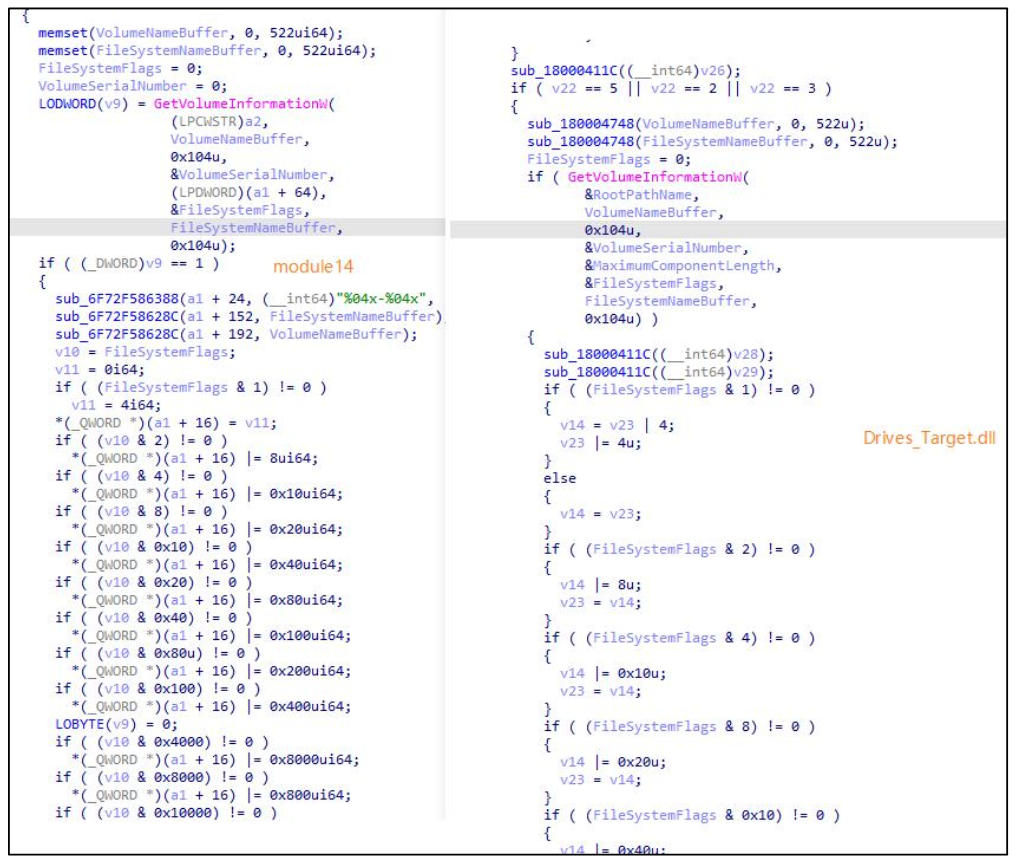Image resolution: width=1019 pixels, height=868 pixels.
Task: Click 'LODWORD(v9) = GetVolumeInformationW(' line
Action: (187, 104)
